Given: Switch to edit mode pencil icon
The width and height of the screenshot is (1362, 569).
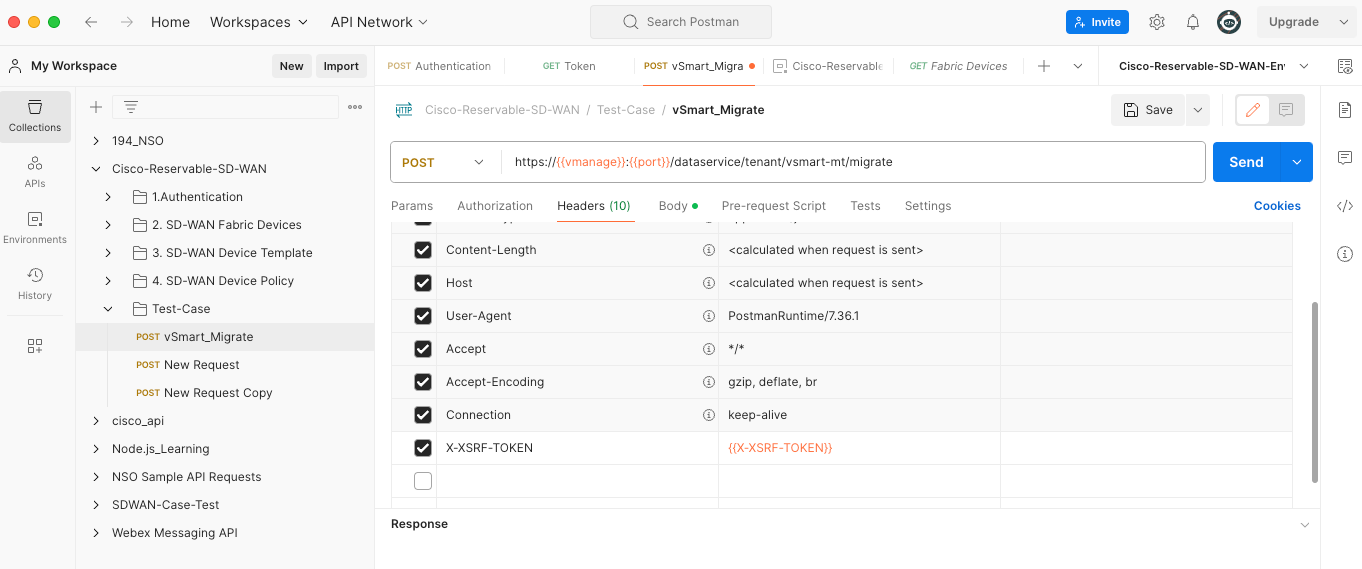Looking at the screenshot, I should [1253, 110].
